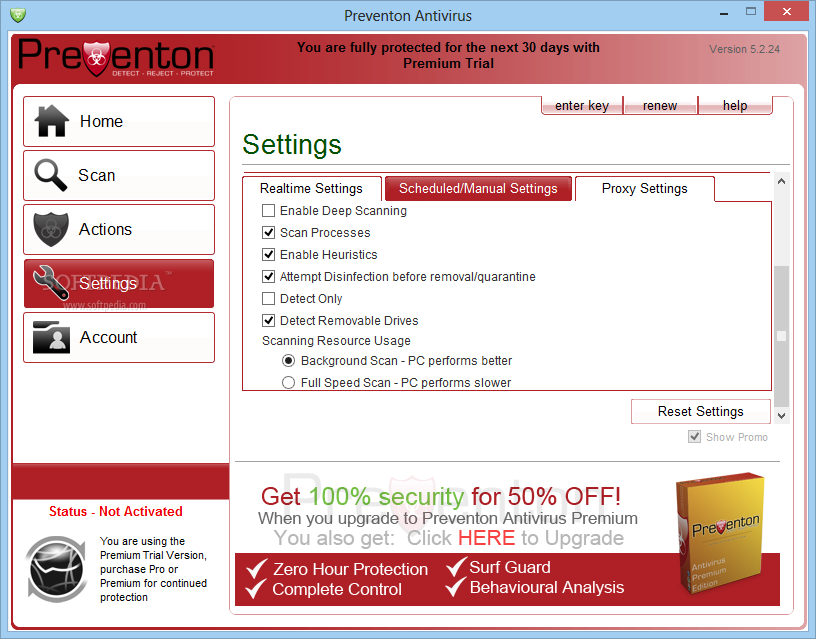This screenshot has width=816, height=639.
Task: Click the globe status icon
Action: tap(56, 569)
